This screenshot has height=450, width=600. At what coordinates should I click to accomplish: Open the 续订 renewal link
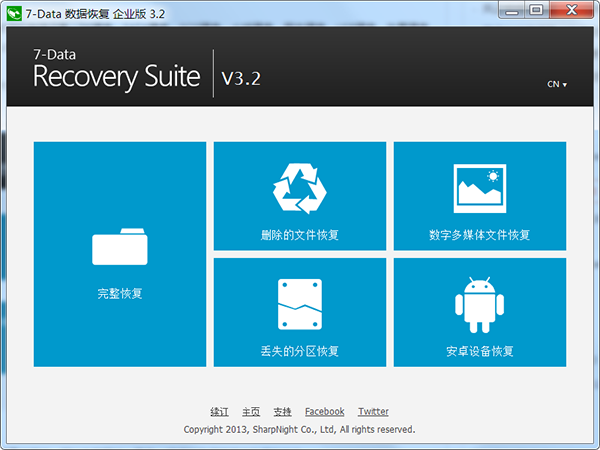pyautogui.click(x=219, y=412)
